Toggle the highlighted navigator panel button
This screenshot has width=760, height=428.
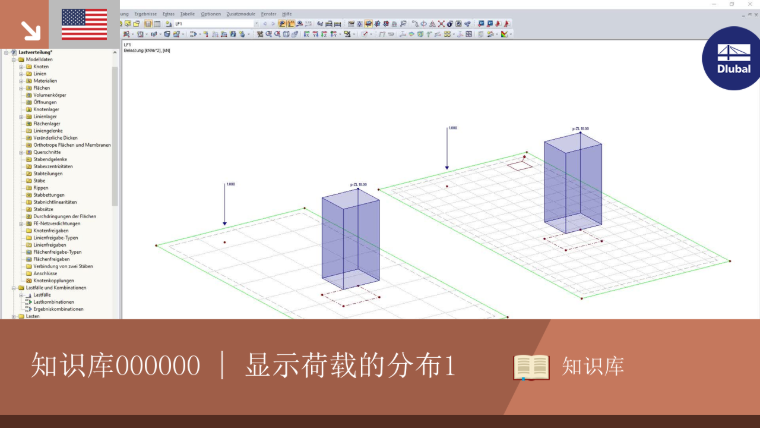click(148, 23)
